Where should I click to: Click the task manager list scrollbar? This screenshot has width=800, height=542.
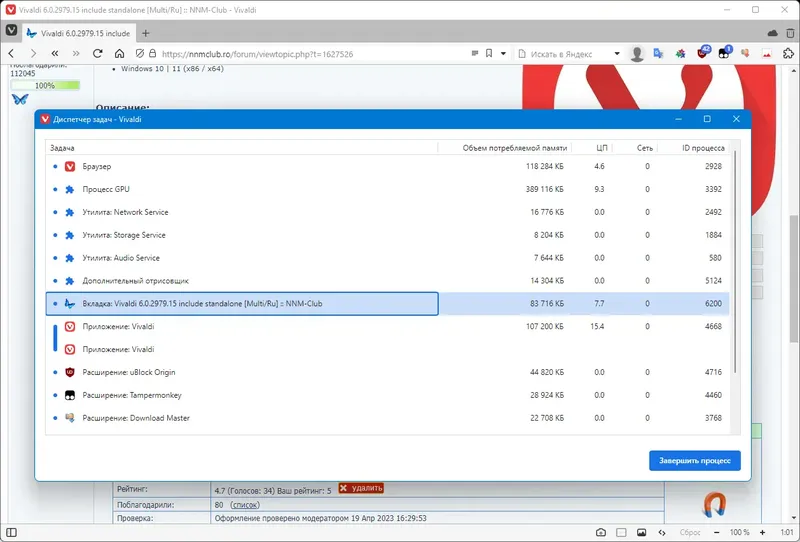[x=735, y=261]
